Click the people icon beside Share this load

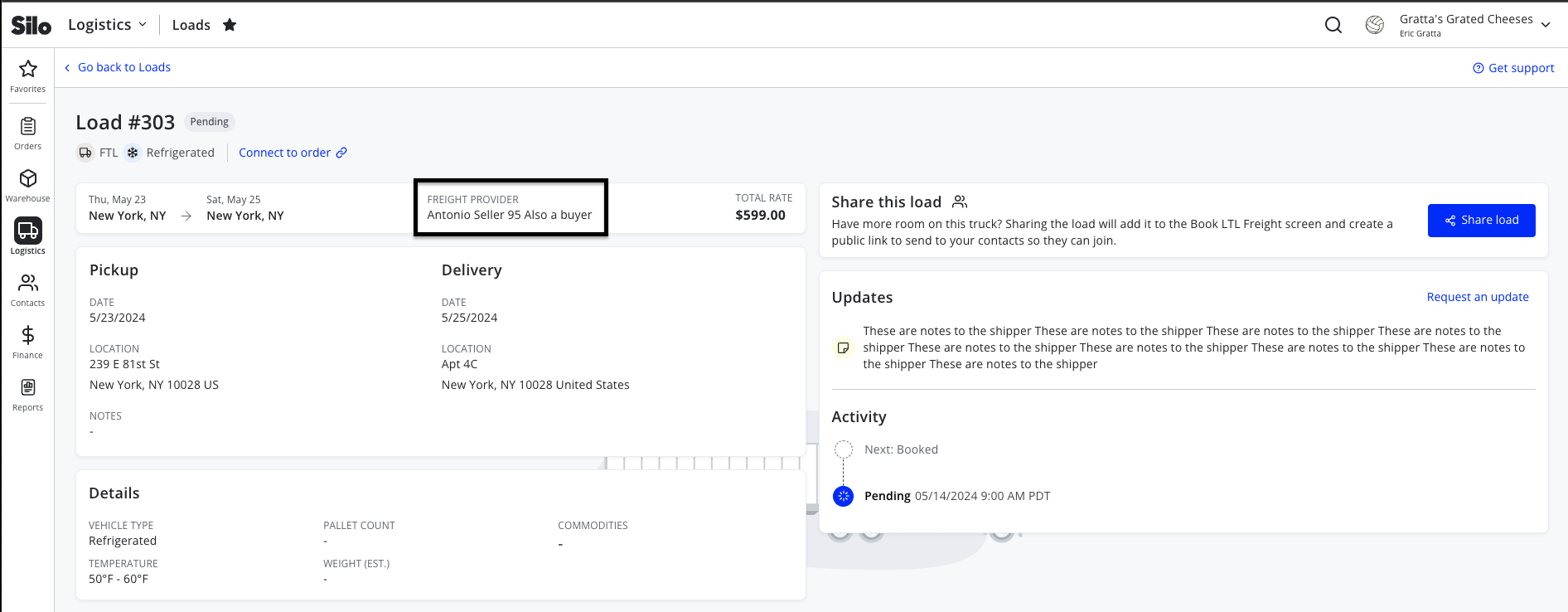(x=960, y=202)
